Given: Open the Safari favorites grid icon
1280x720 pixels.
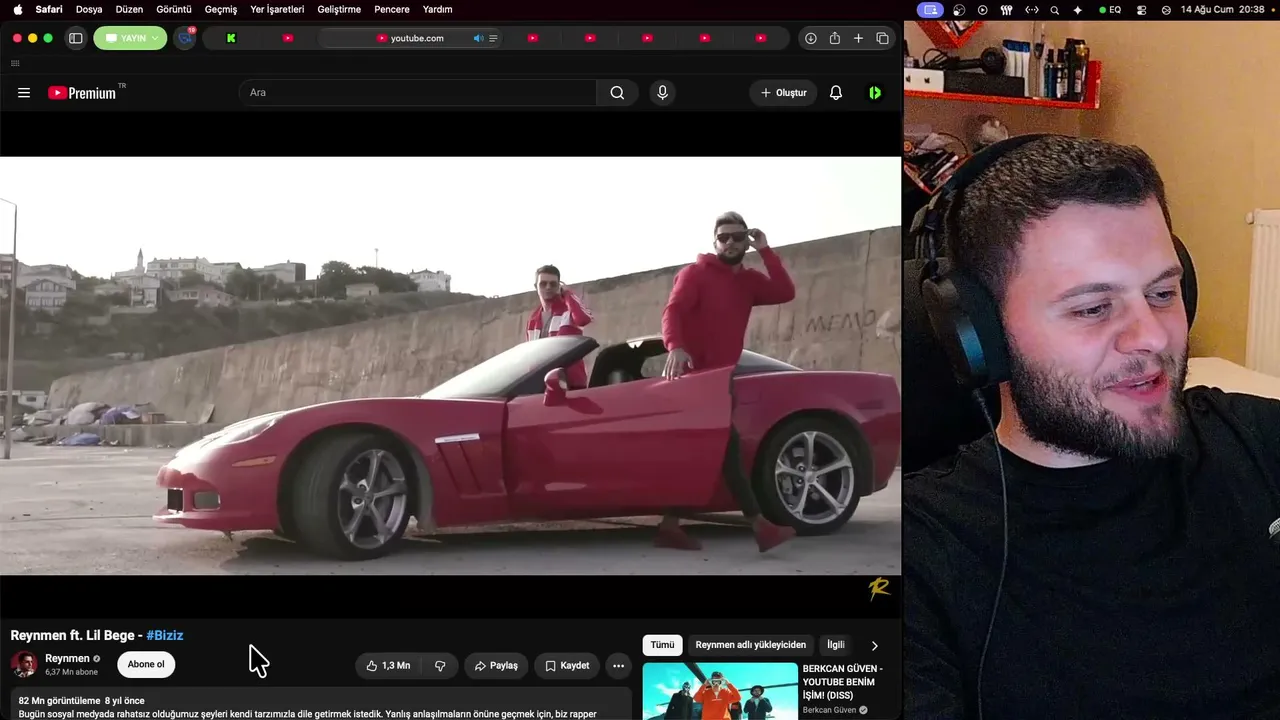Looking at the screenshot, I should (15, 63).
